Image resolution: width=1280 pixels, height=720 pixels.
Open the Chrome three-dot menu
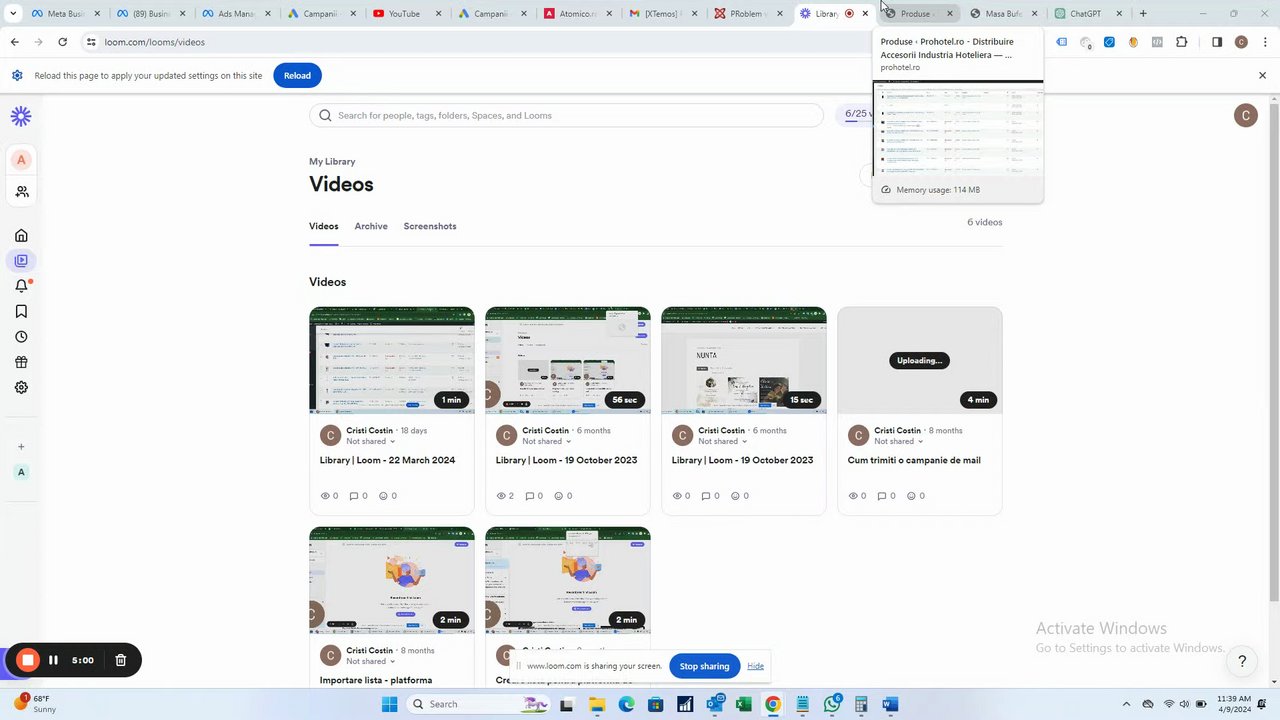1264,42
